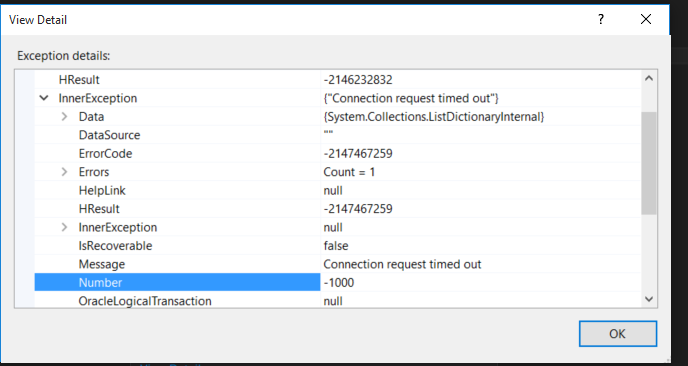Click the HelpLink null value
The height and width of the screenshot is (366, 688).
point(333,190)
